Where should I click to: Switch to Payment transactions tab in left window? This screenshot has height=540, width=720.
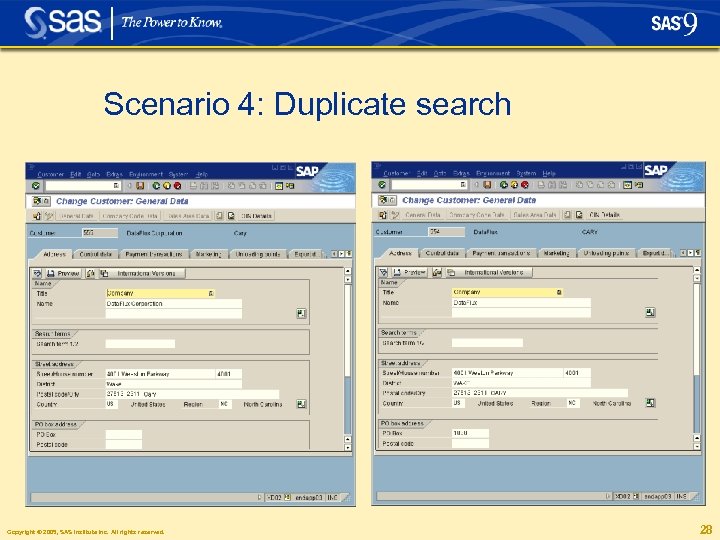(x=154, y=254)
